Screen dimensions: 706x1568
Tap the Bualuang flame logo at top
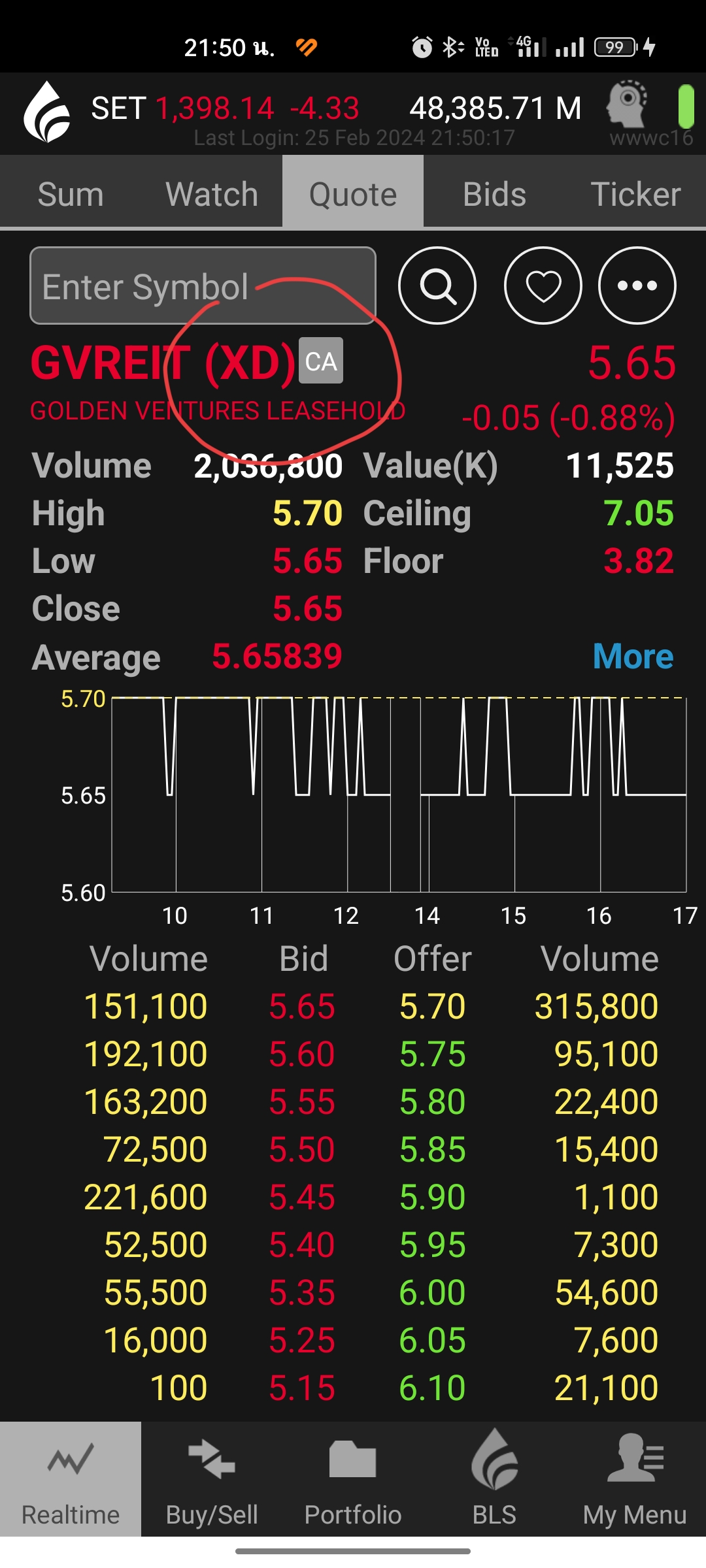(x=46, y=112)
